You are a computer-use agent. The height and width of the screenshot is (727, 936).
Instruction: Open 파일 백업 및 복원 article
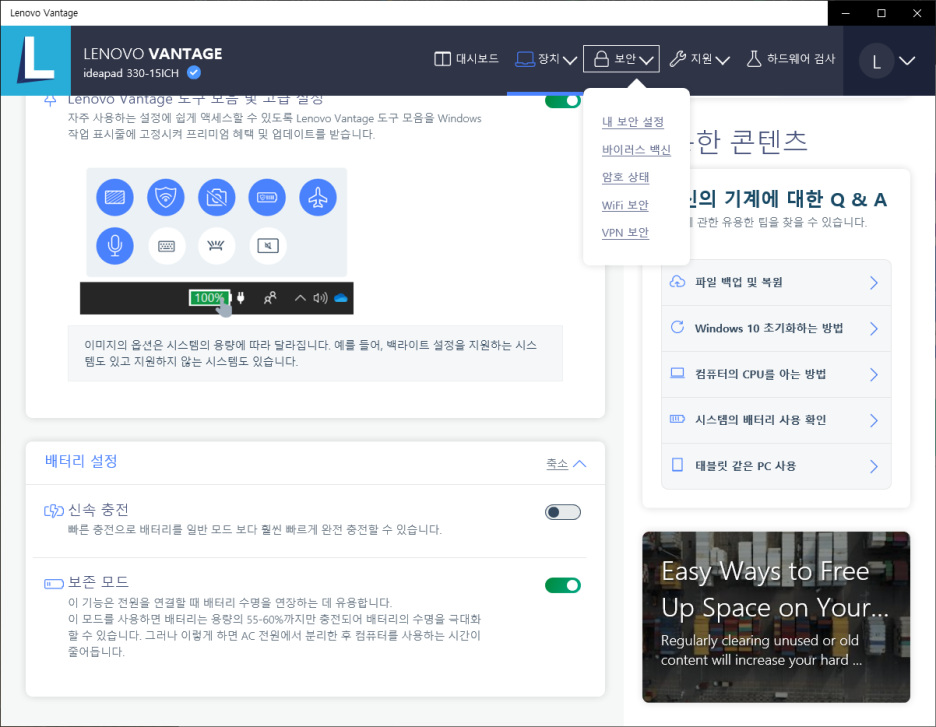[776, 282]
